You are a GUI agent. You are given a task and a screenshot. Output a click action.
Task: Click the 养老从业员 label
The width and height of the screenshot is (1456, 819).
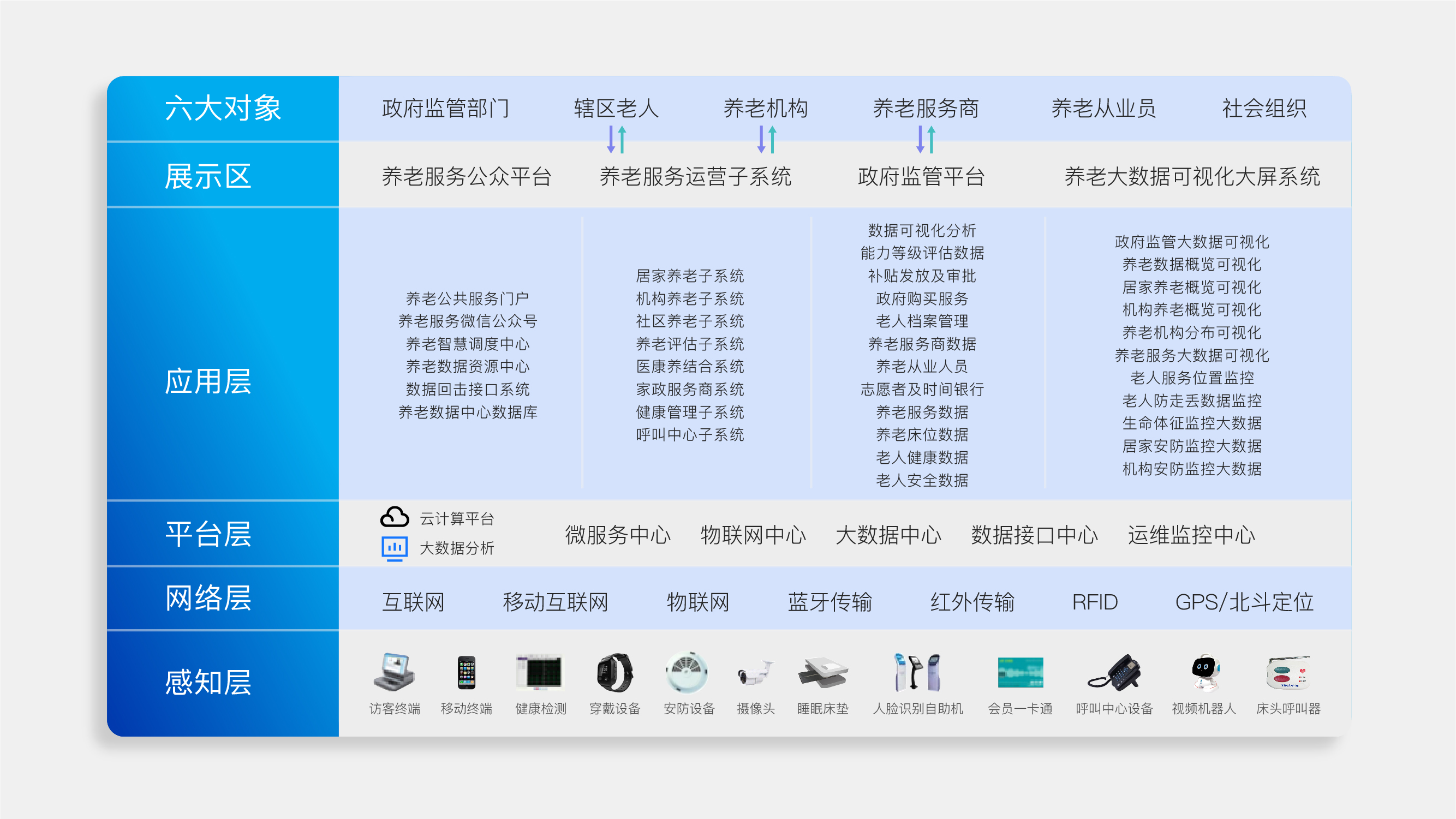click(x=1104, y=108)
